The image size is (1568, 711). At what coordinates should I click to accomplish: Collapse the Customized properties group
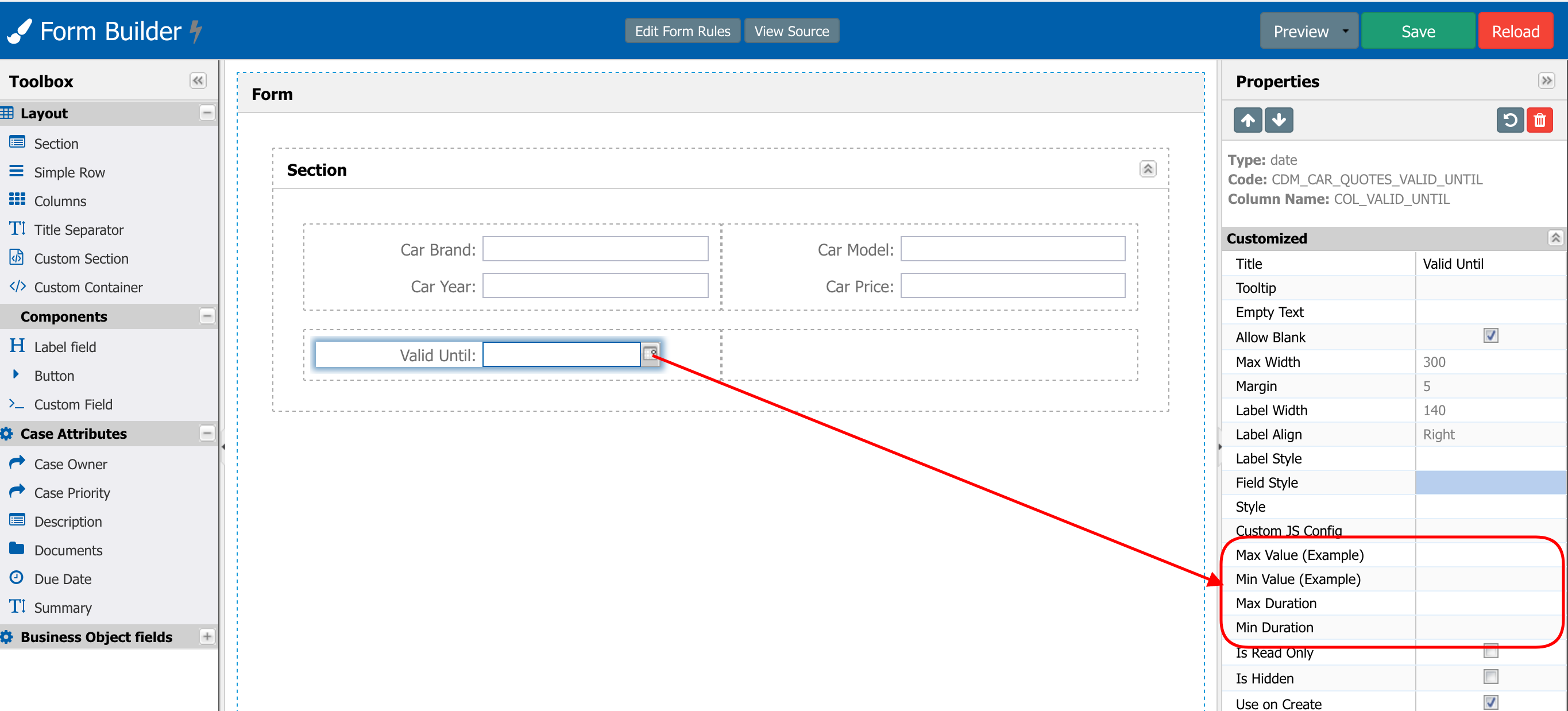[x=1555, y=237]
